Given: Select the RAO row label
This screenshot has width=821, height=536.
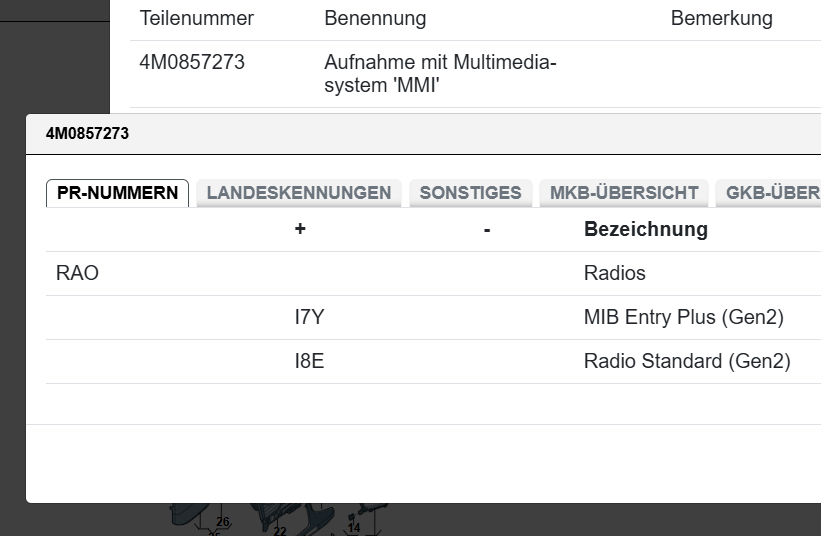Looking at the screenshot, I should tap(77, 273).
